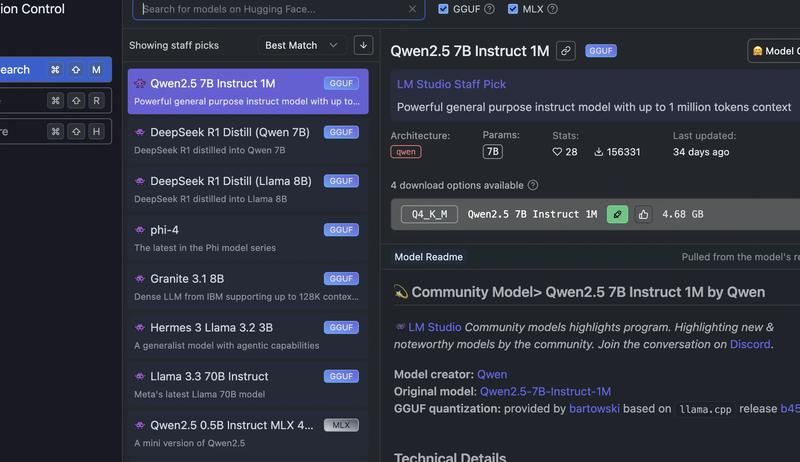Image resolution: width=800 pixels, height=462 pixels.
Task: Click '34 days ago' last updated value
Action: 701,152
